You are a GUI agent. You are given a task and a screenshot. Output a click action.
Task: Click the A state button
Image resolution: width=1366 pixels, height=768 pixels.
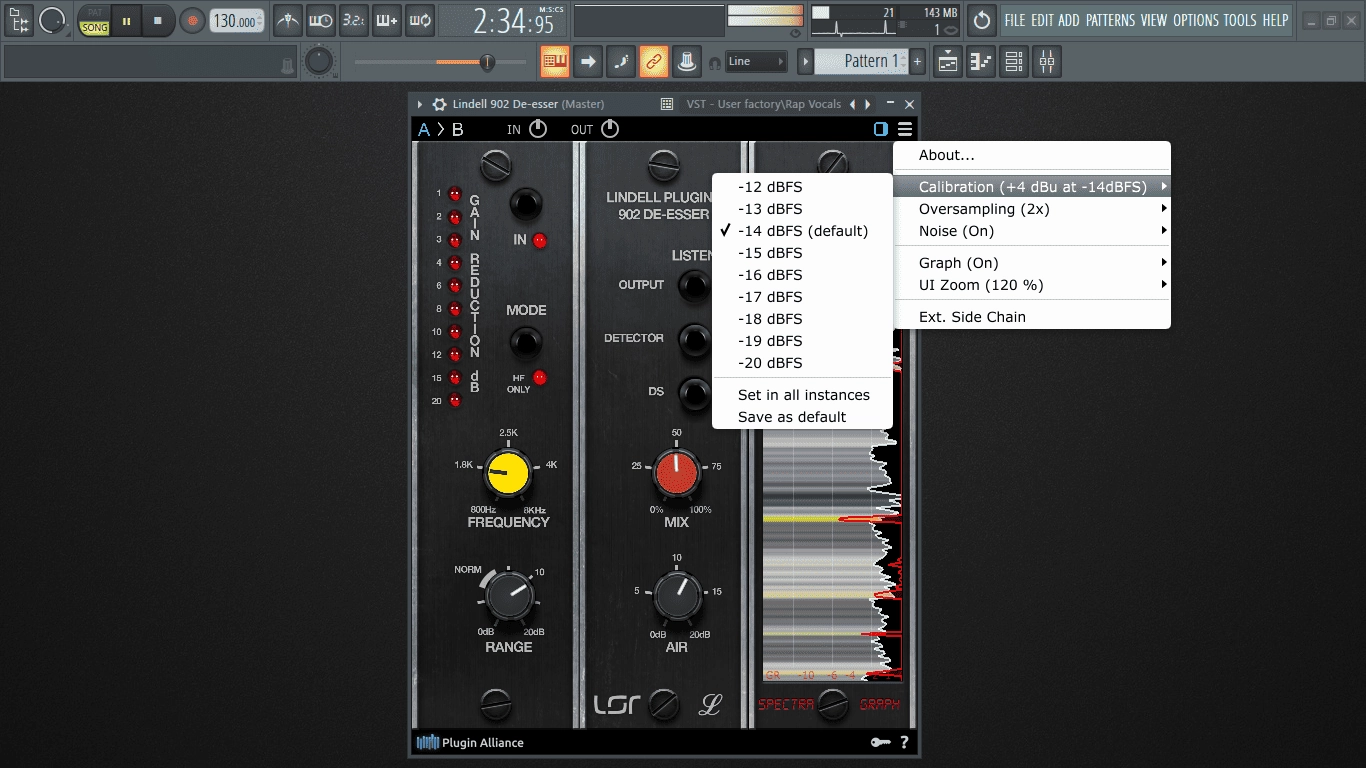coord(424,130)
